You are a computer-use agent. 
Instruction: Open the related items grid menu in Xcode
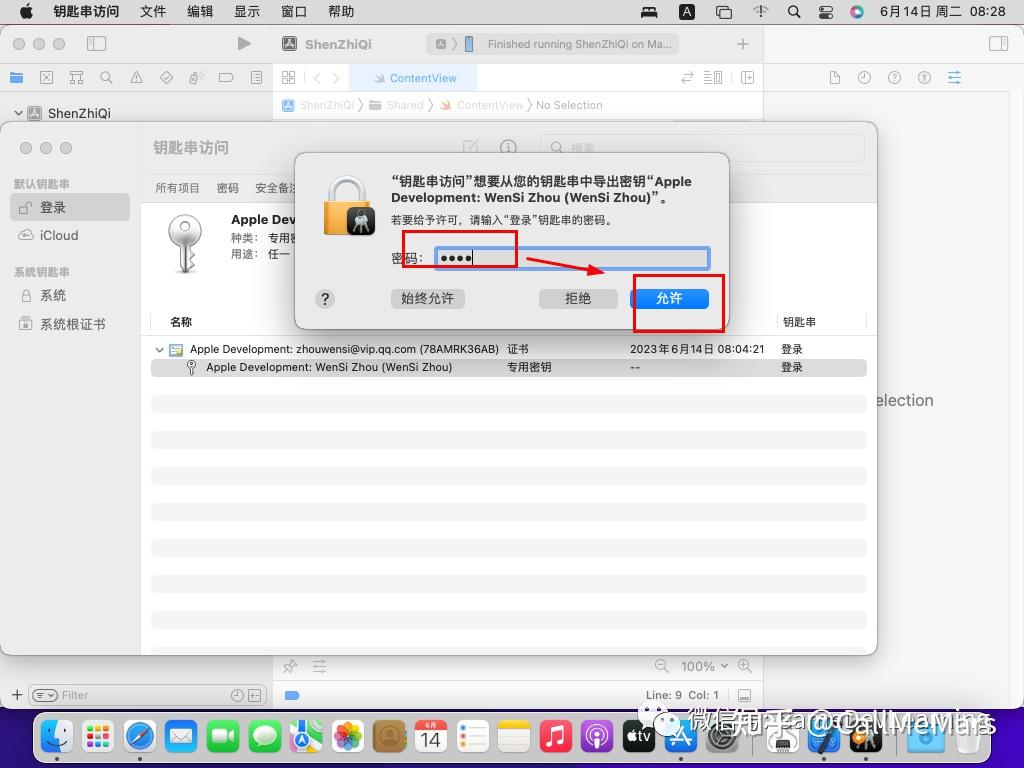[x=288, y=78]
